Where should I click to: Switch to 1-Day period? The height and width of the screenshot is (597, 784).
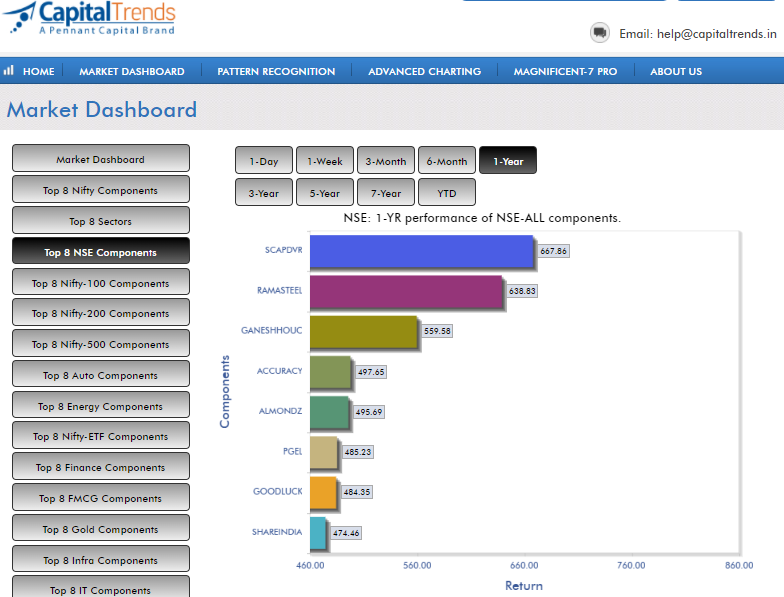tap(264, 160)
